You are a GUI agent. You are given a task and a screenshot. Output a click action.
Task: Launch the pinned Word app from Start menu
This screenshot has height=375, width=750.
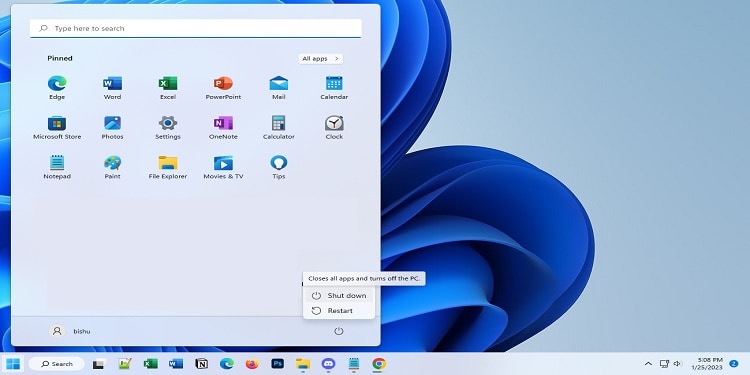(112, 88)
